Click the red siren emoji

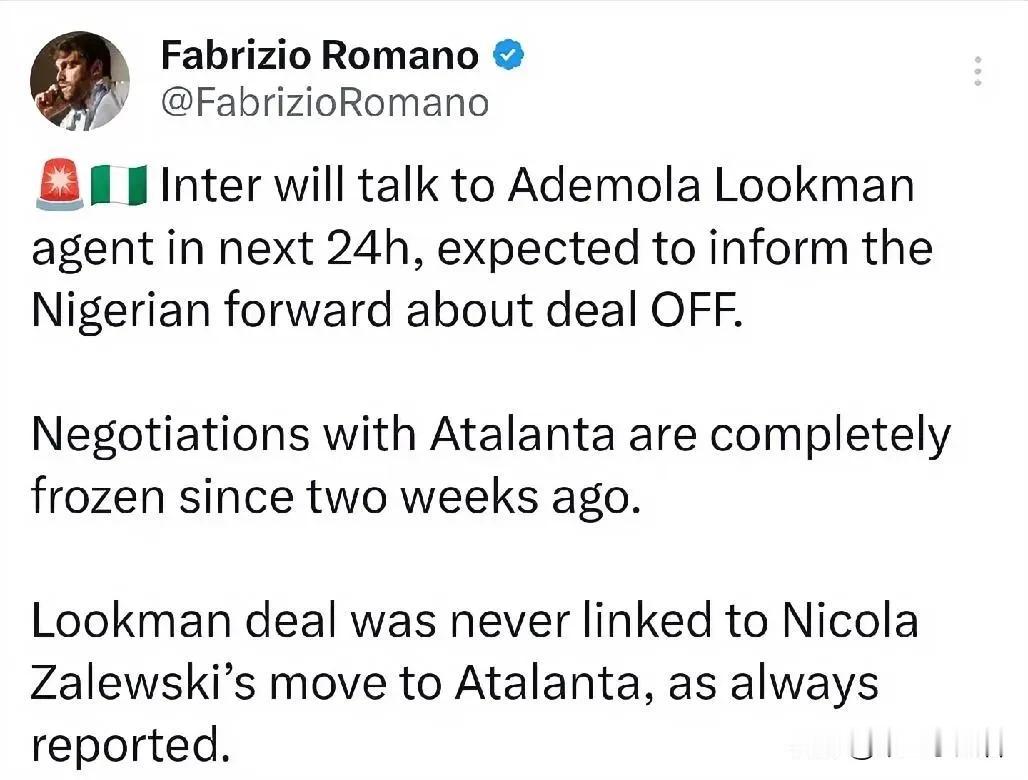click(59, 186)
